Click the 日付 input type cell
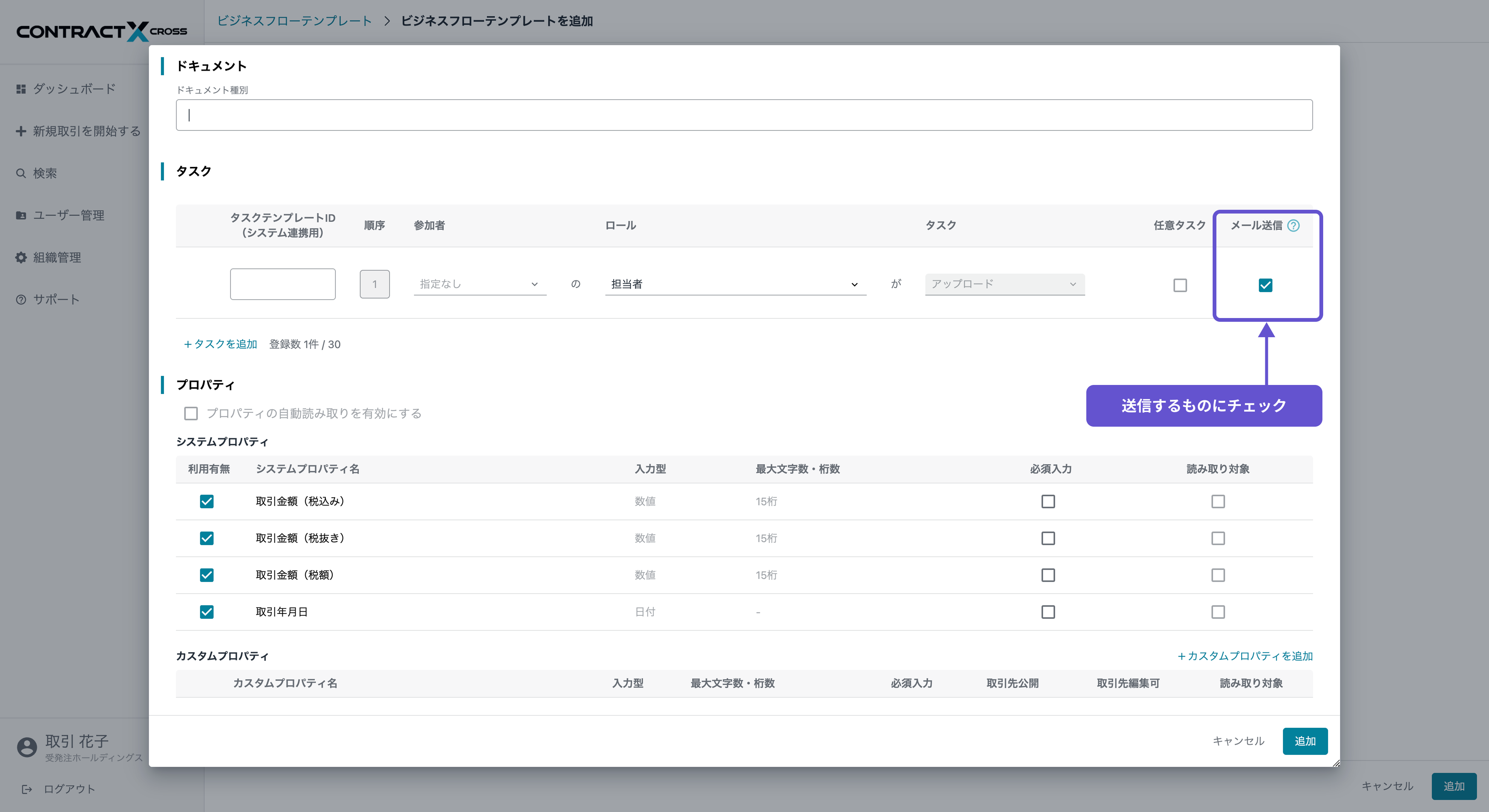The image size is (1489, 812). tap(645, 612)
